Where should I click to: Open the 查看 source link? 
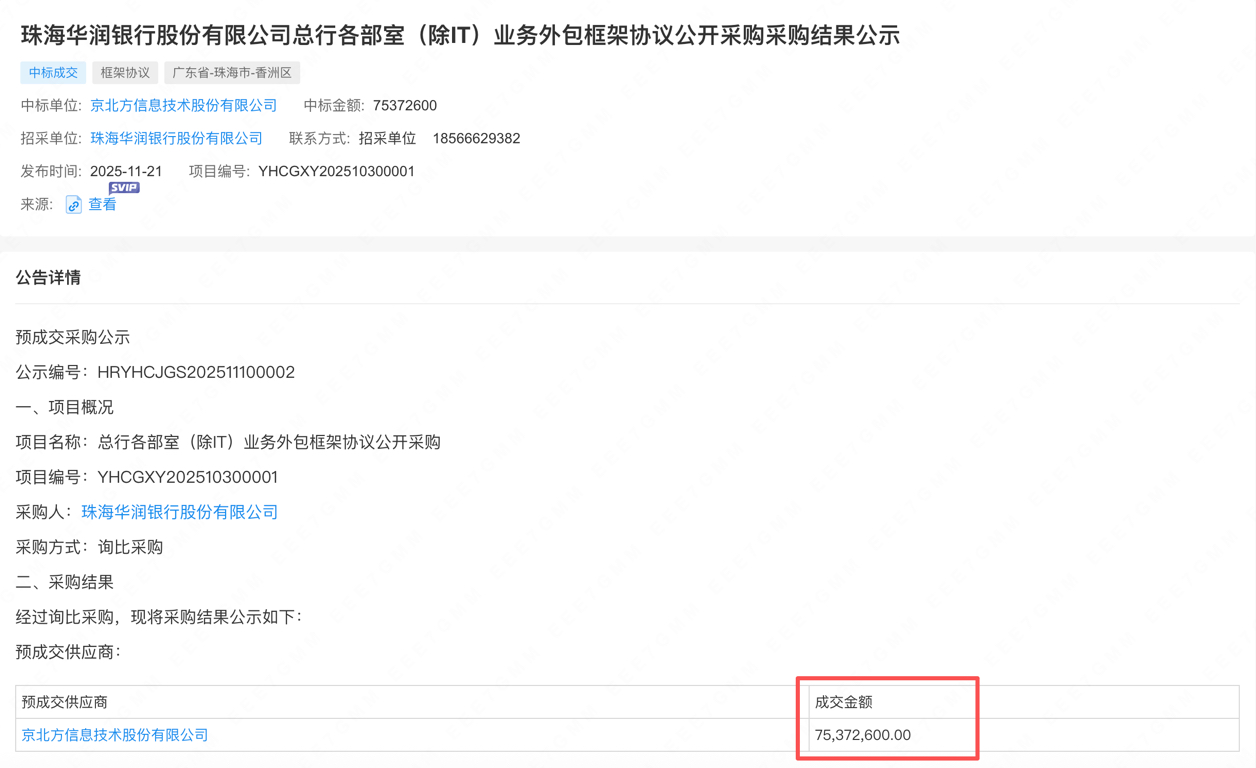102,204
